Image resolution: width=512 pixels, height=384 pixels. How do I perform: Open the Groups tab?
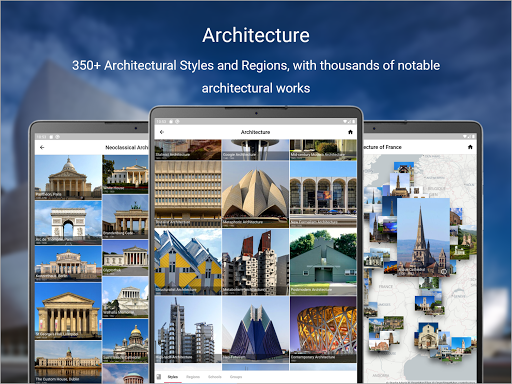coord(236,377)
